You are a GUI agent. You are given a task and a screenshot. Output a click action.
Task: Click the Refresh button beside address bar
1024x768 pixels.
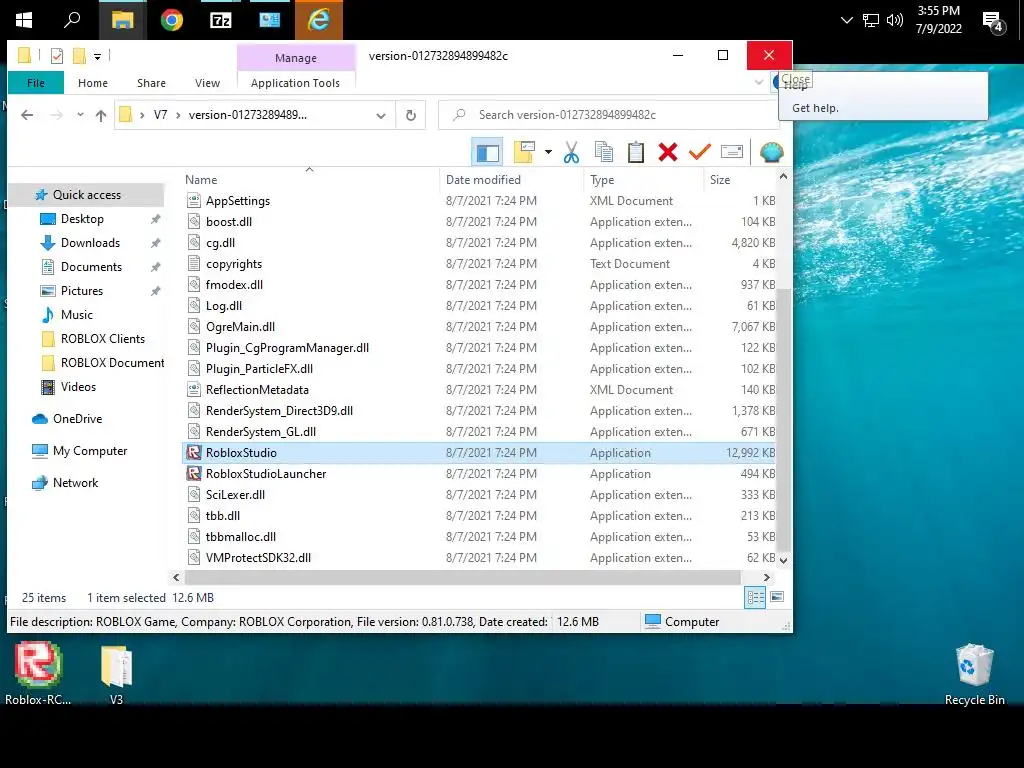click(x=411, y=115)
